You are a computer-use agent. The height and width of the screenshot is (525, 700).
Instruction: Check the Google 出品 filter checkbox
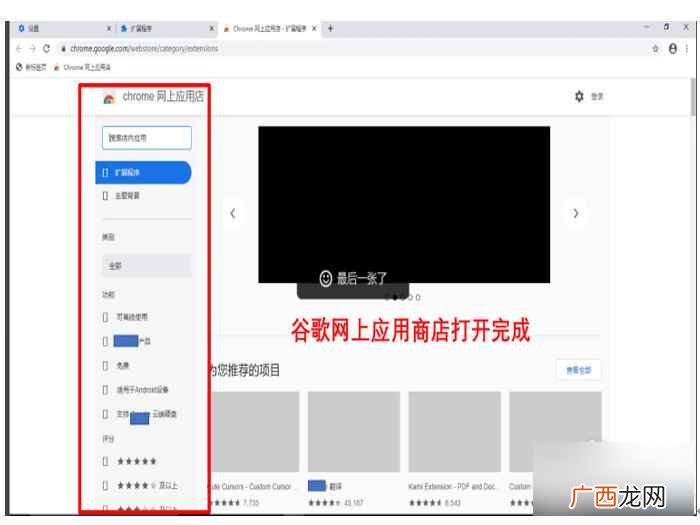tap(105, 342)
